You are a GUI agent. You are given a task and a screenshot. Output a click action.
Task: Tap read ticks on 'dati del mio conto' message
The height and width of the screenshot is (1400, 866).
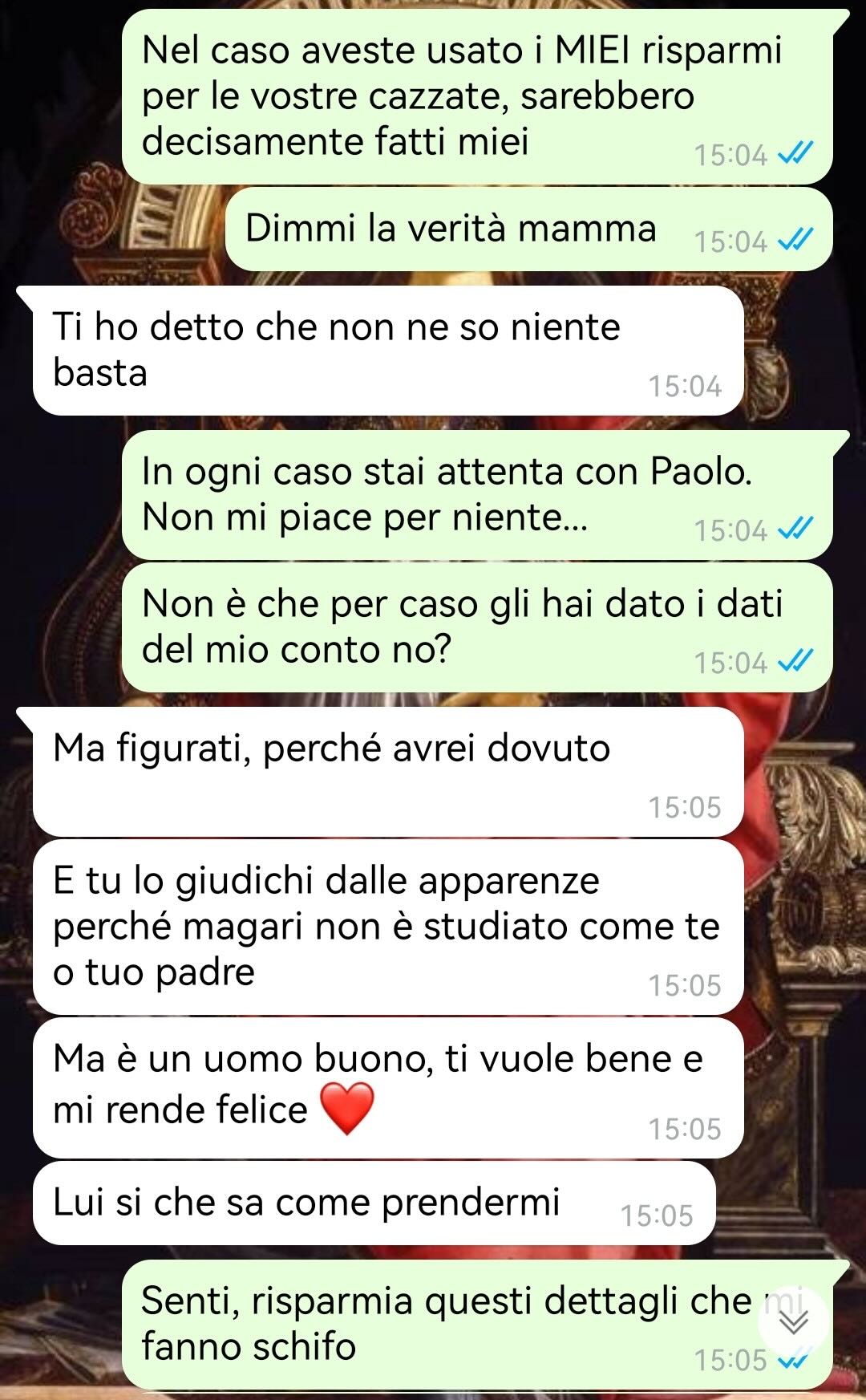tap(795, 661)
